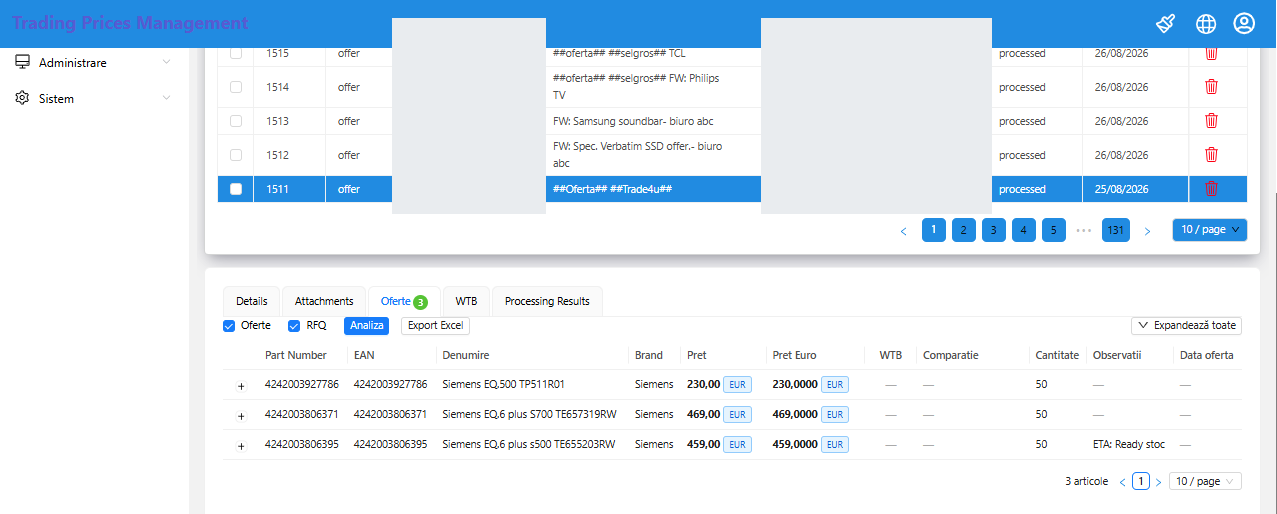Click the '3 articole' count text
This screenshot has width=1277, height=514.
(x=1086, y=482)
